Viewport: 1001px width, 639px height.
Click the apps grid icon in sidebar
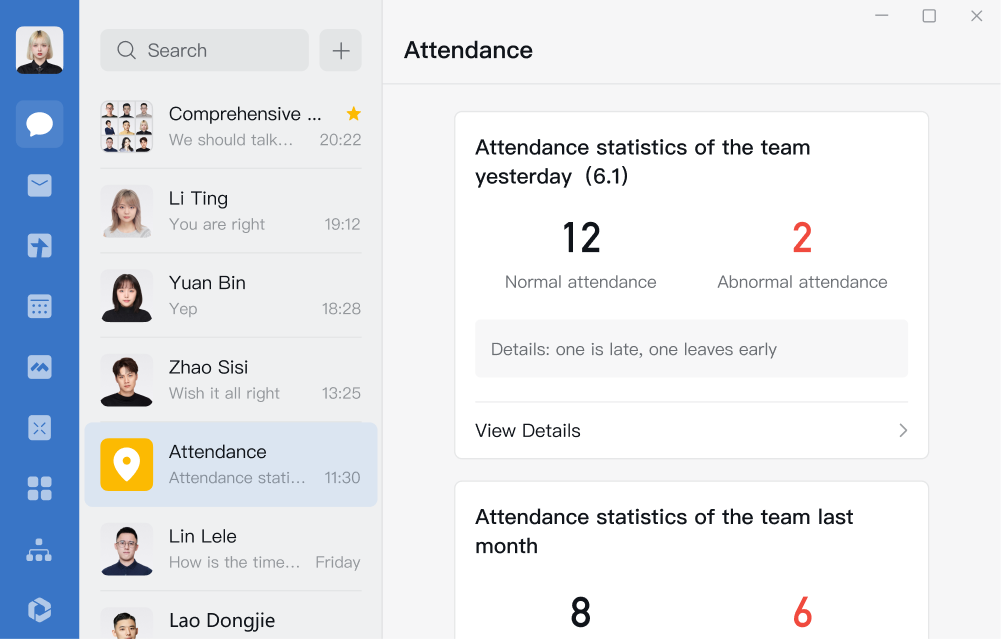point(40,488)
